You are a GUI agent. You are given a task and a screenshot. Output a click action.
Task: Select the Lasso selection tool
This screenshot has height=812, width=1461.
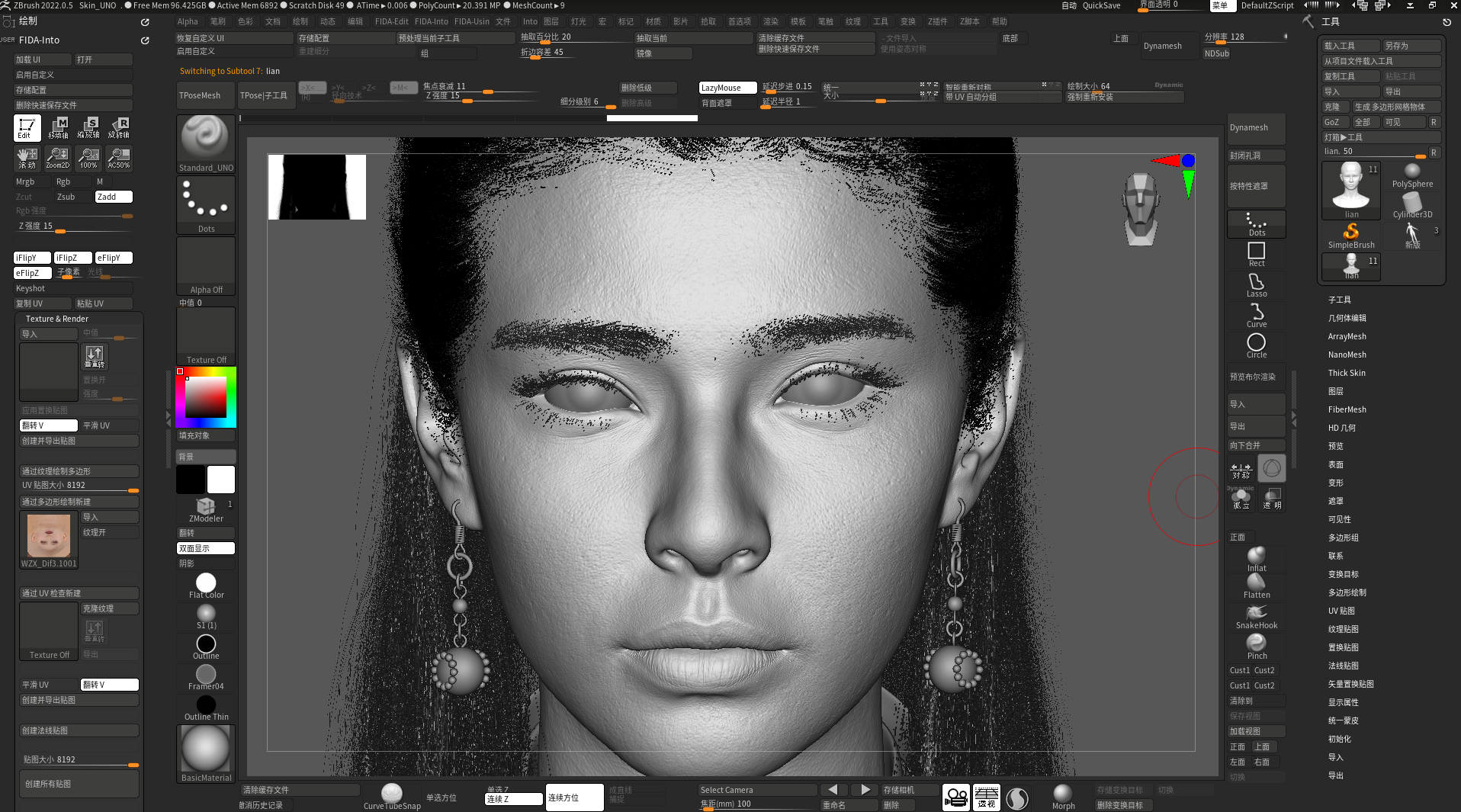tap(1257, 285)
